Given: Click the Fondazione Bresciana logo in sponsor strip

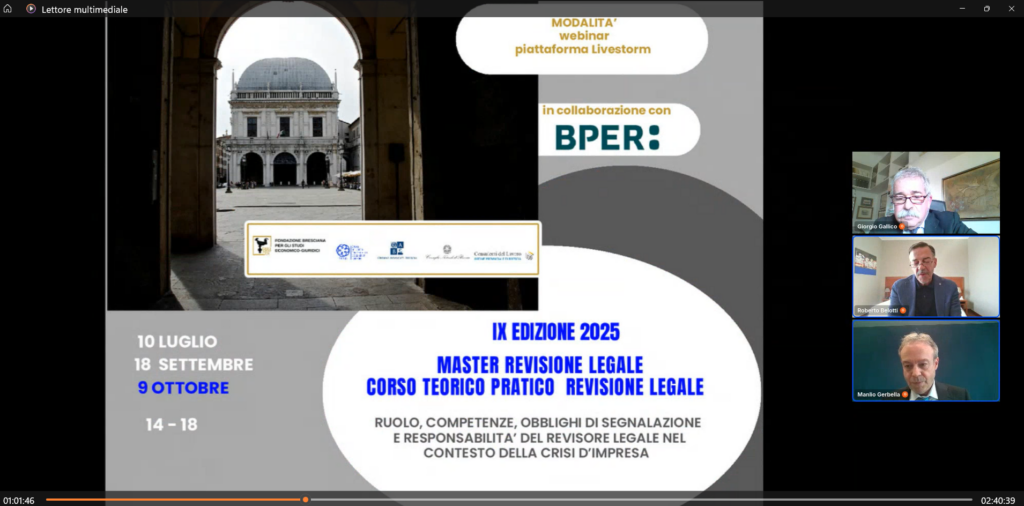Looking at the screenshot, I should (x=263, y=246).
